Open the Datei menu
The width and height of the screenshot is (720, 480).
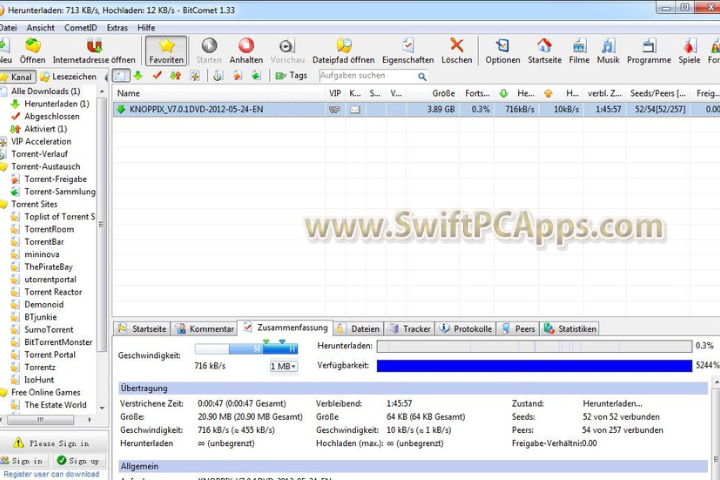(7, 28)
